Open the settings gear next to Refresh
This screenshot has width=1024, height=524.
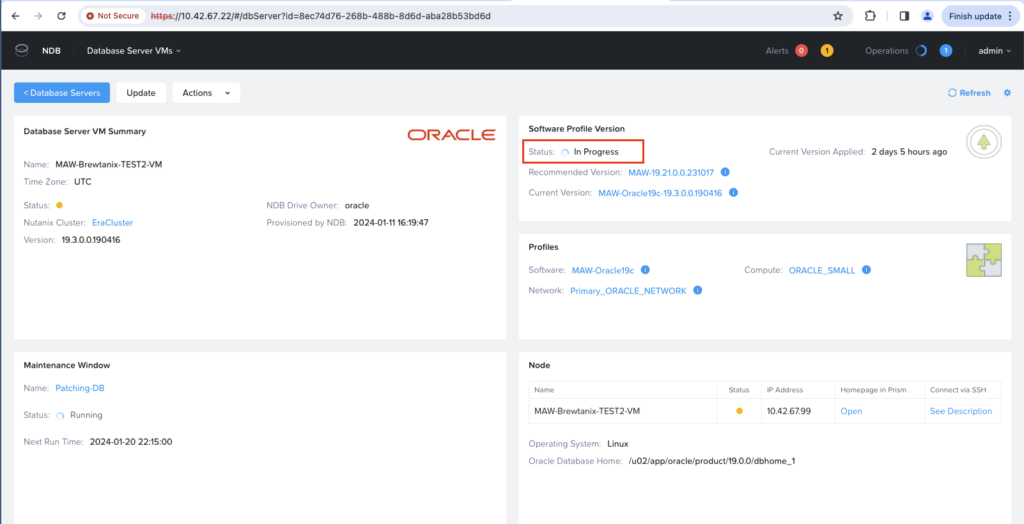pos(1006,93)
